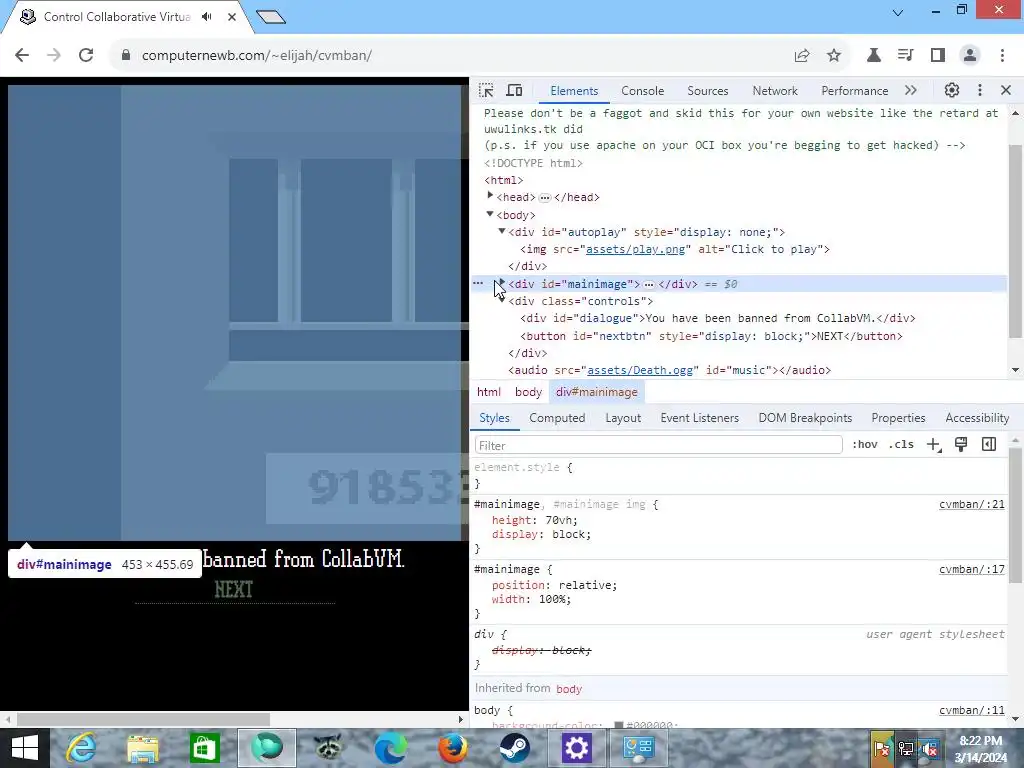The height and width of the screenshot is (768, 1024).
Task: Select node actions dots beside mainimage row
Action: point(478,283)
